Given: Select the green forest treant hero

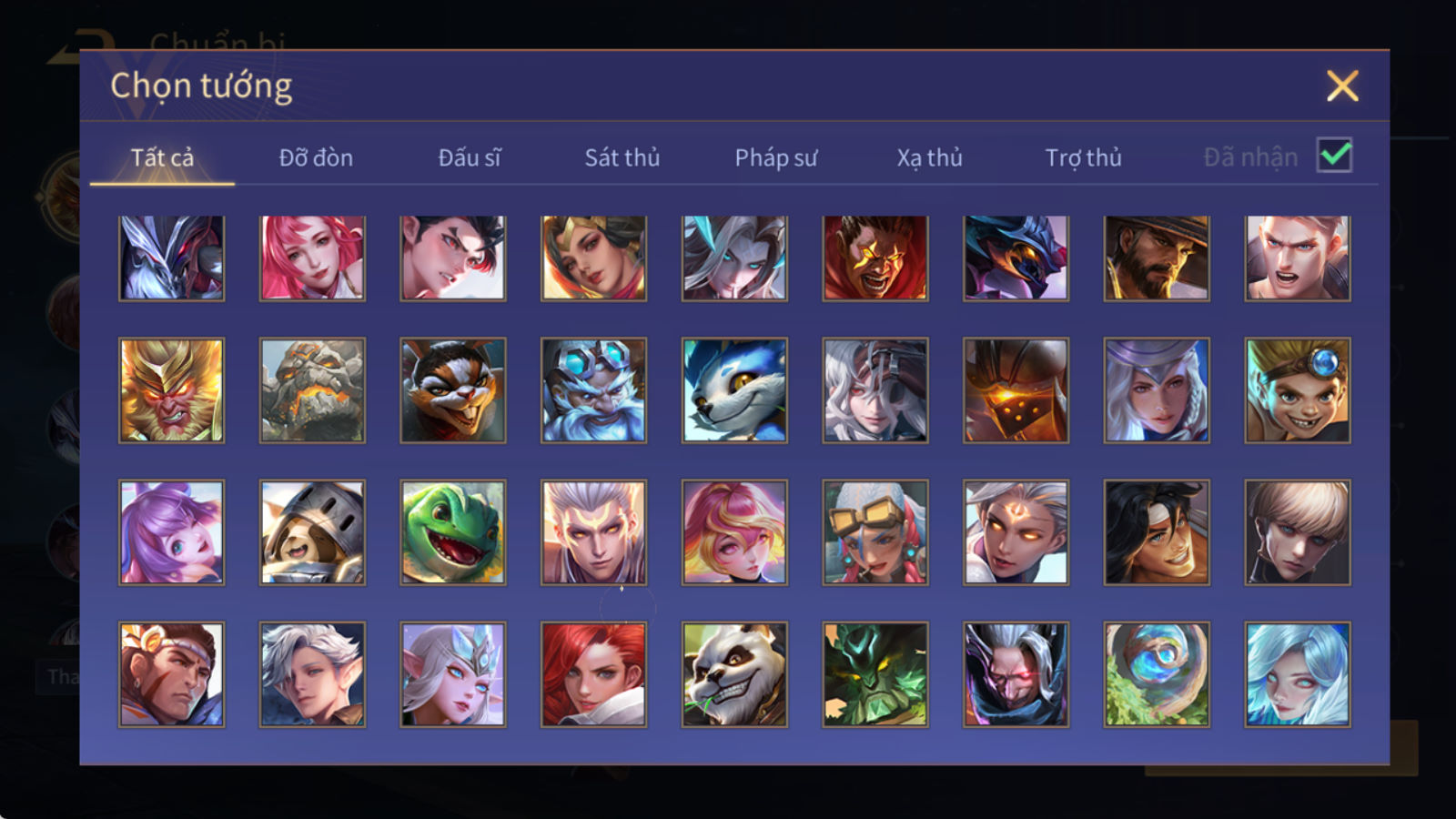Looking at the screenshot, I should pos(875,674).
